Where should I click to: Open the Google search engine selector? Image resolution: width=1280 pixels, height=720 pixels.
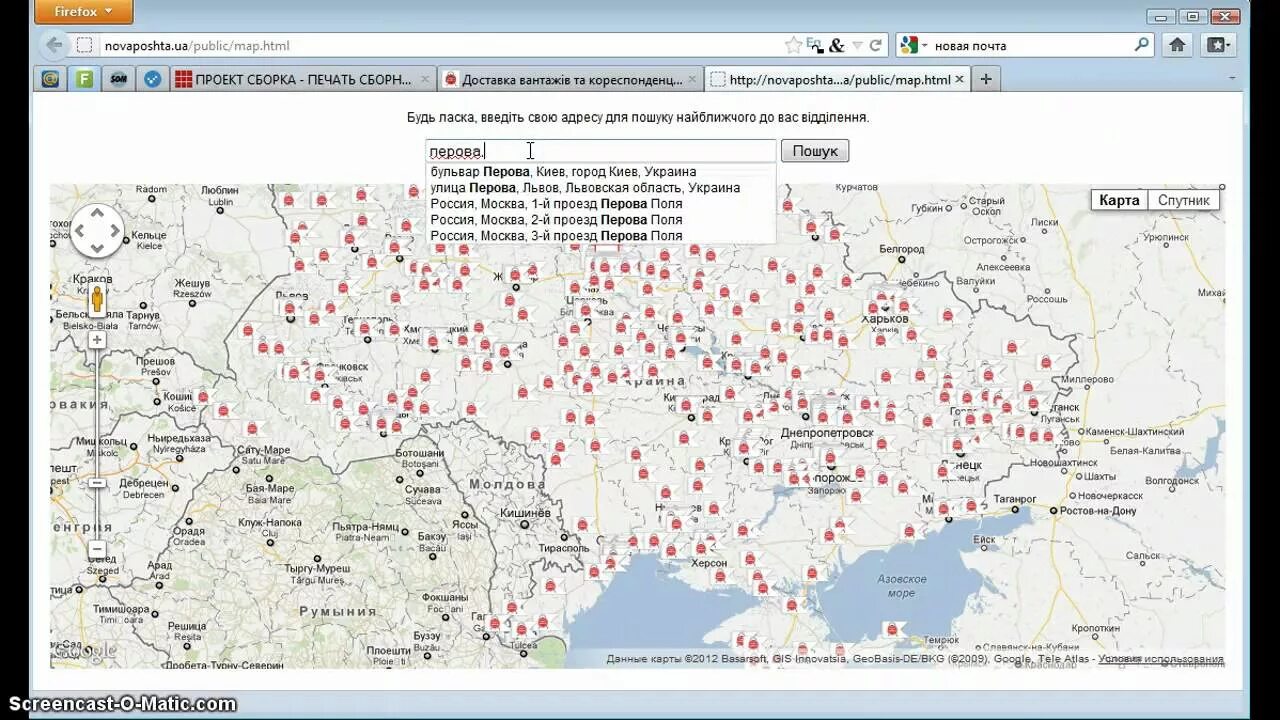[x=913, y=45]
